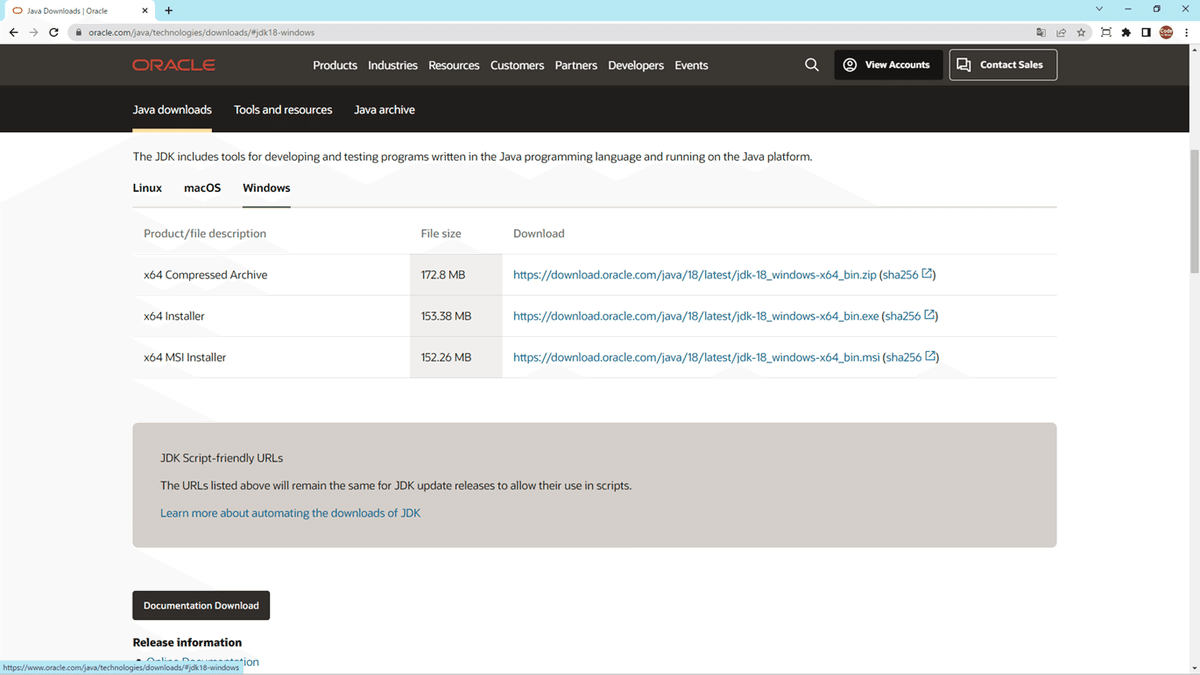Click the Release information heading
The image size is (1200, 675).
(x=187, y=642)
